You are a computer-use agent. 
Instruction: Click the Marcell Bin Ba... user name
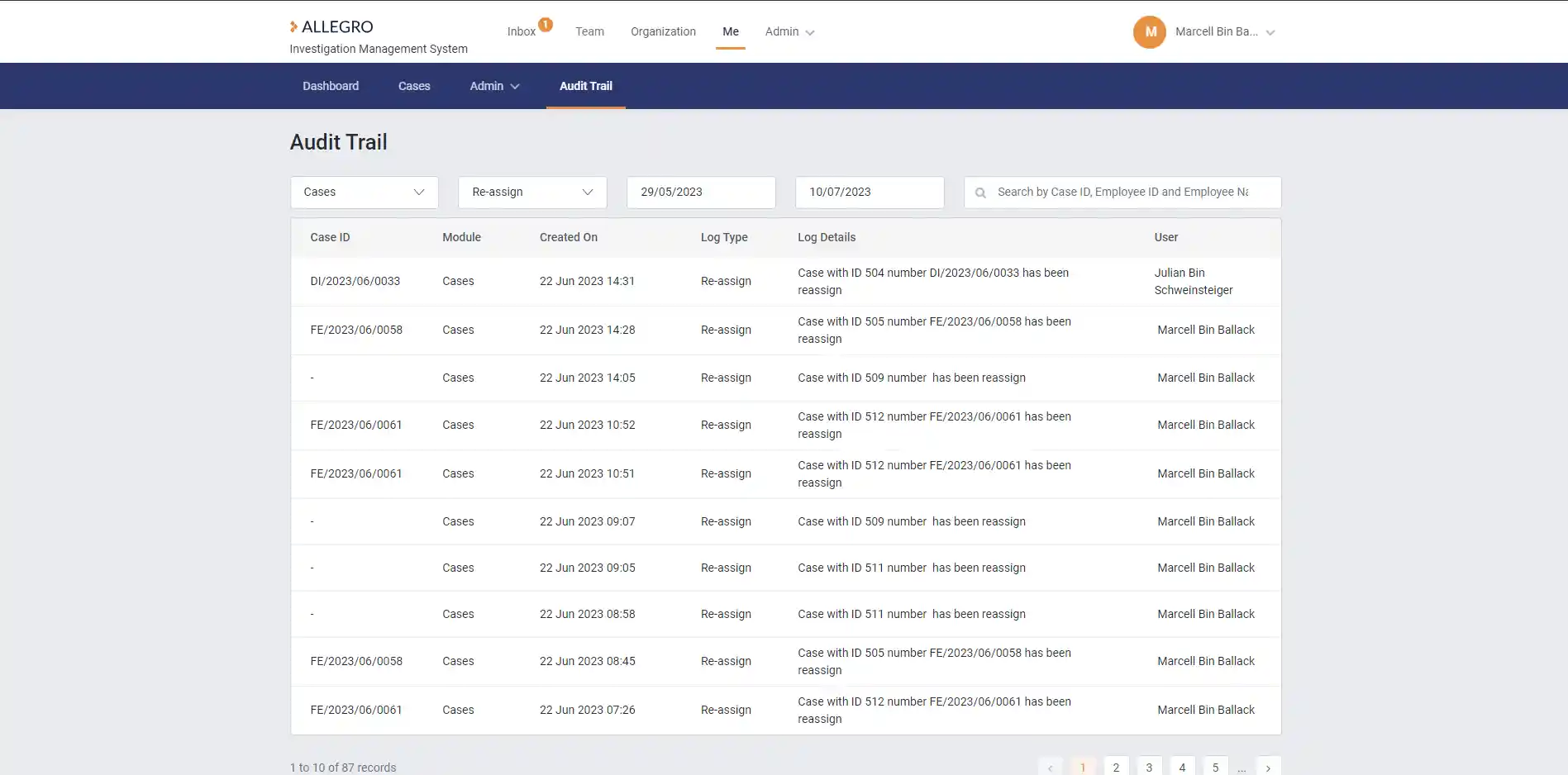[x=1217, y=32]
